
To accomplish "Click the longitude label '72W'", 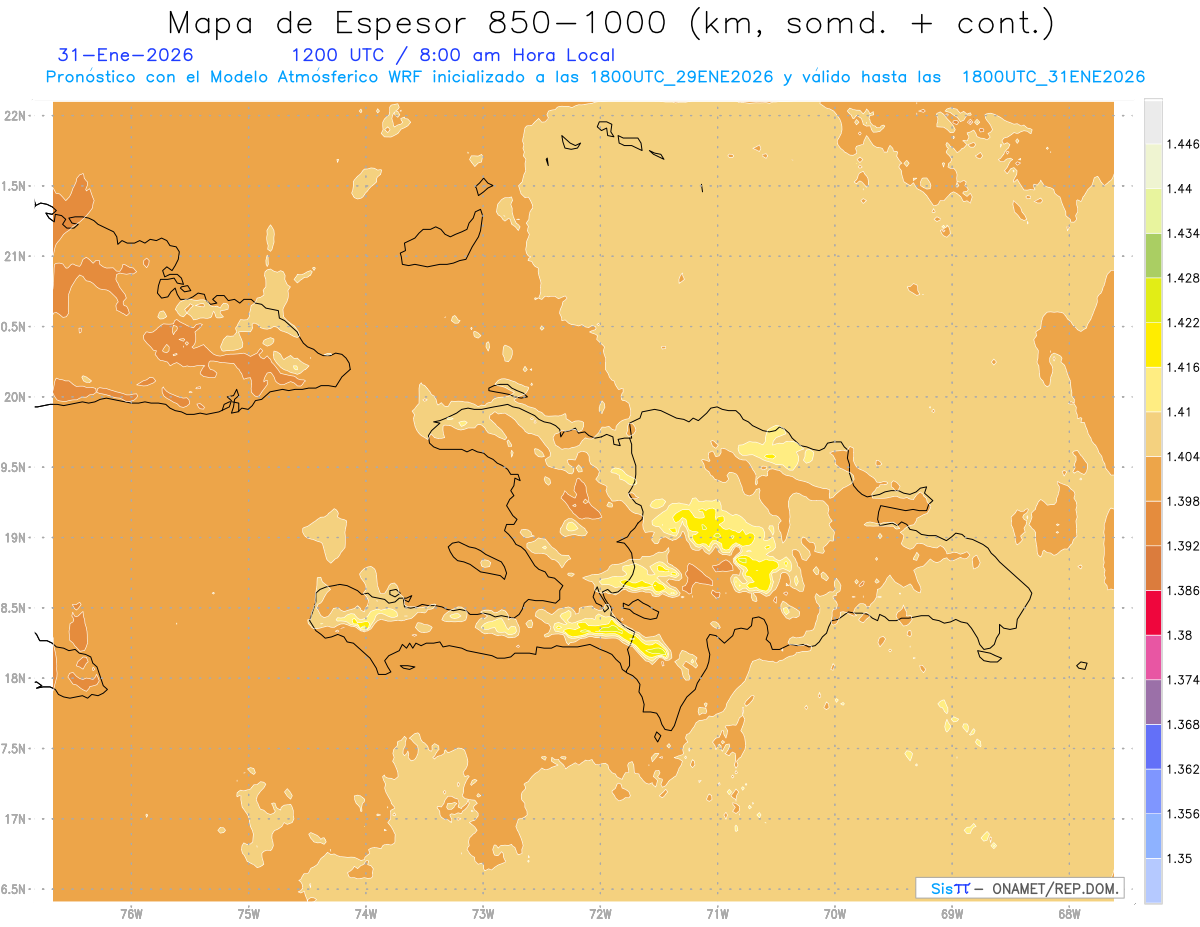I will [x=601, y=914].
